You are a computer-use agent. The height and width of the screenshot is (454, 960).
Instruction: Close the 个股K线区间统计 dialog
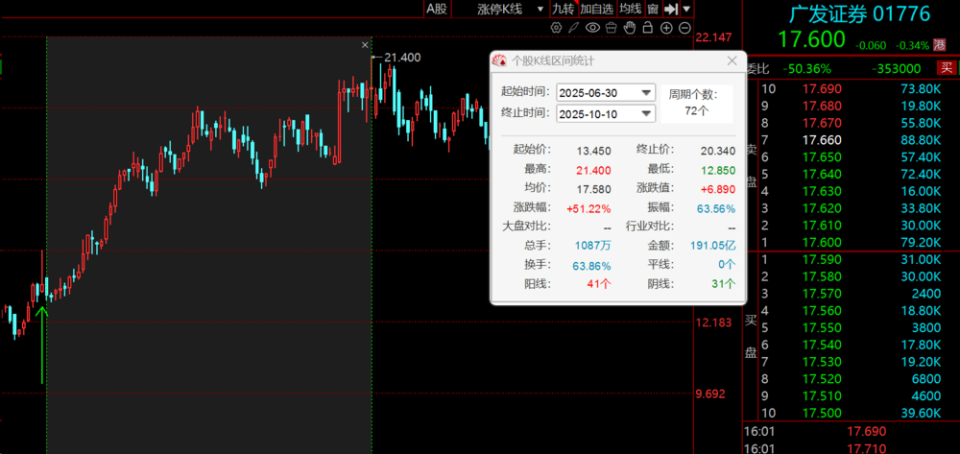732,61
